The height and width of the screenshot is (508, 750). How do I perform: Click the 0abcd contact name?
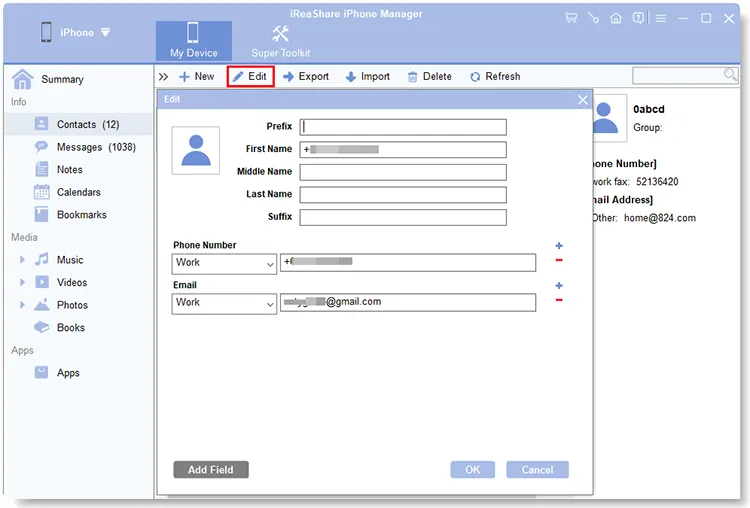click(x=649, y=110)
